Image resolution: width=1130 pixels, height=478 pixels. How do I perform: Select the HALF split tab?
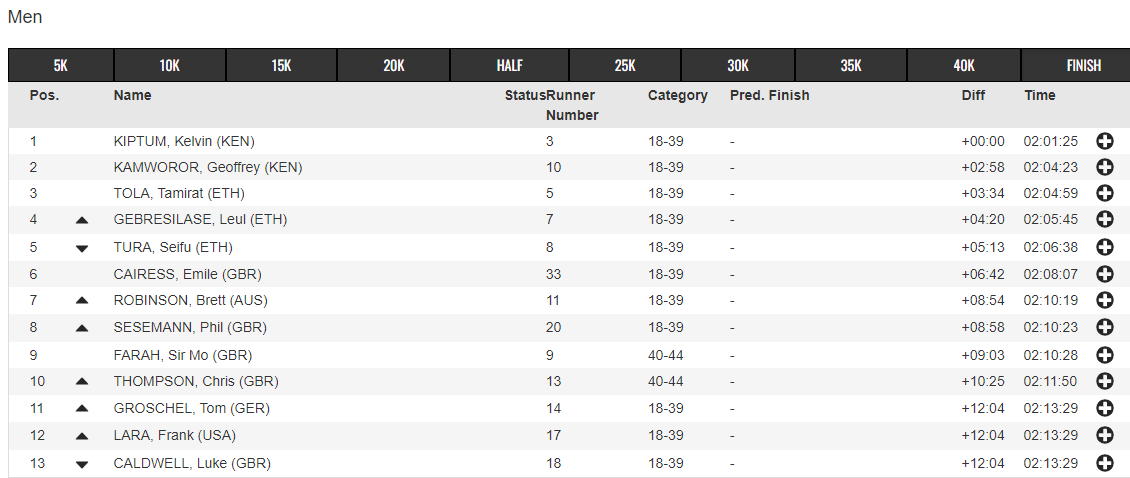(x=510, y=66)
